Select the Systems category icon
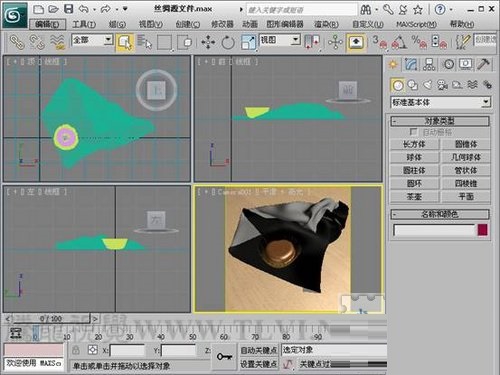500x375 pixels. click(x=487, y=85)
